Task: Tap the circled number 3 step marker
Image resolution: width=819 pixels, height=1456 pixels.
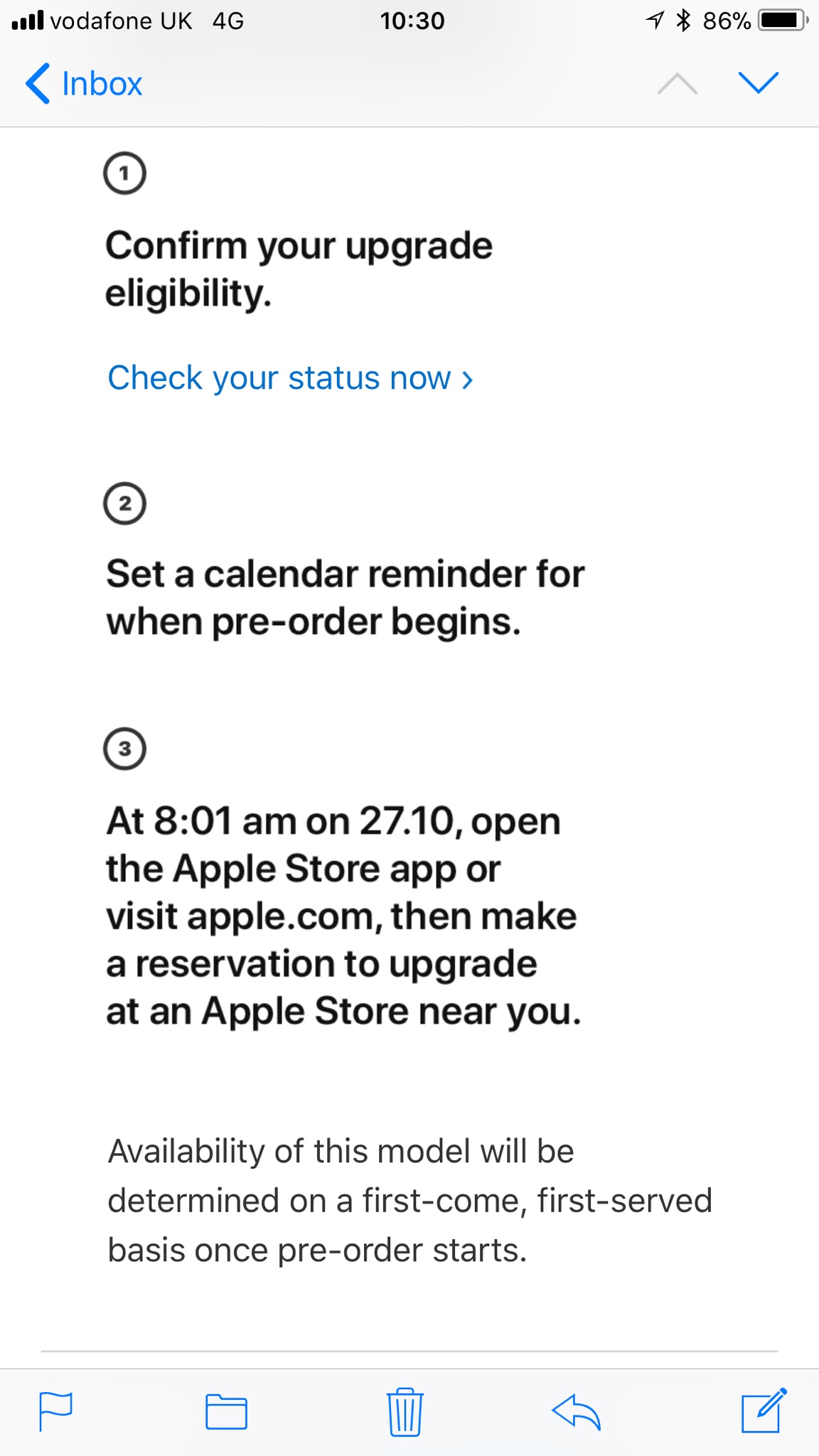Action: pos(124,748)
